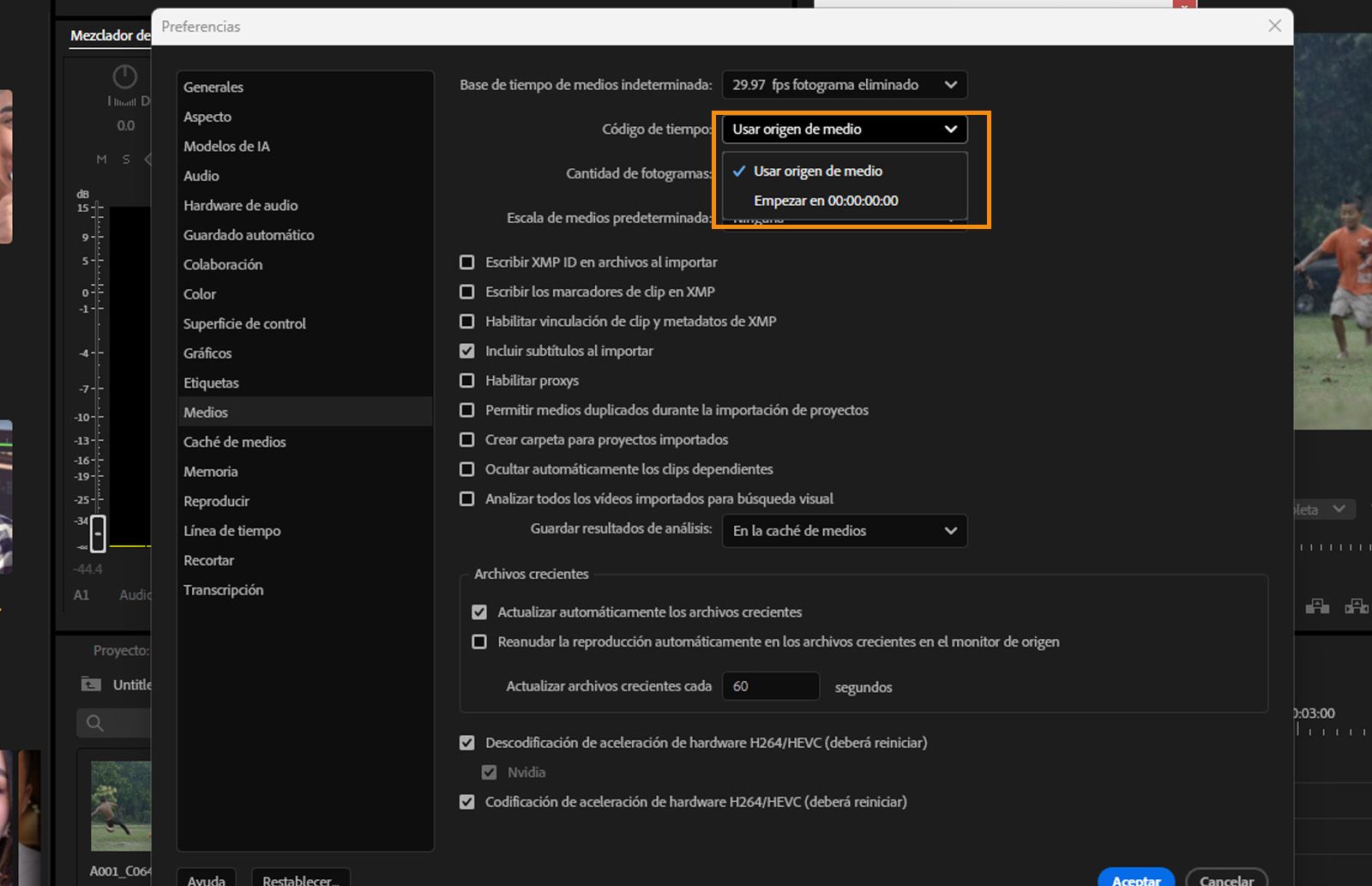1372x886 pixels.
Task: Open the 29.97 fps fotograma eliminado dropdown
Action: [844, 84]
